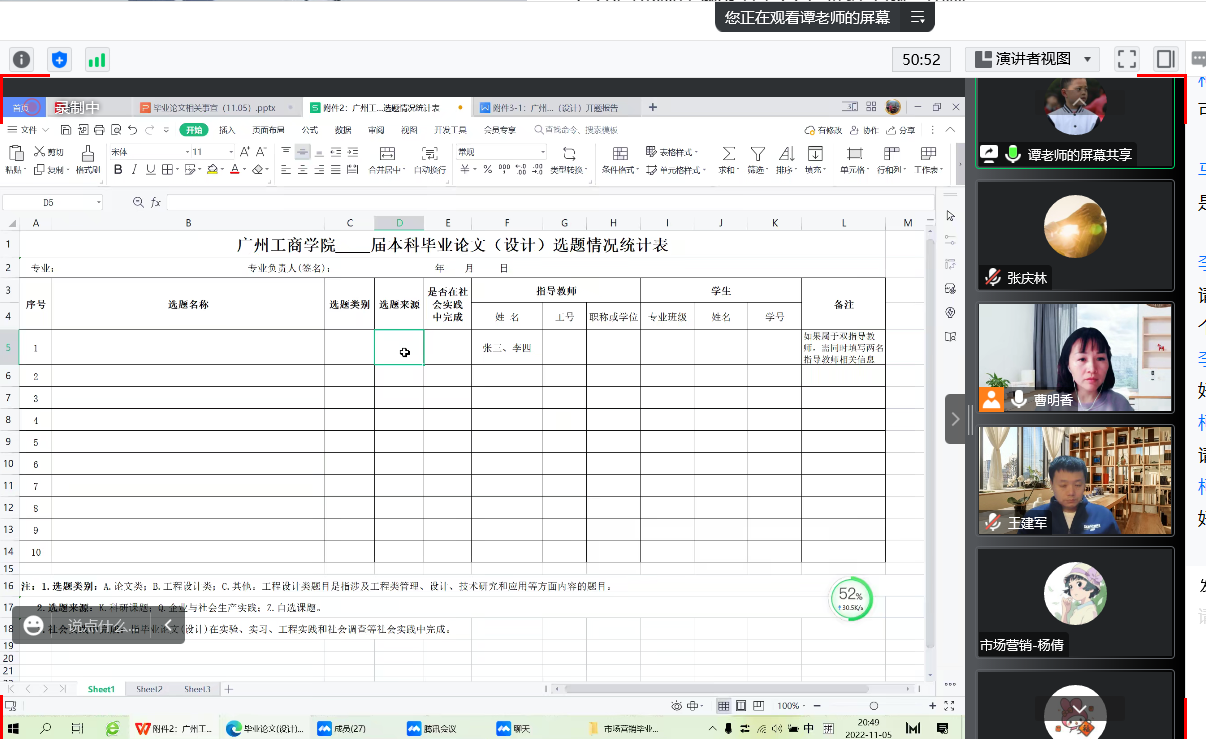1206x739 pixels.
Task: Enter full screen in meeting window
Action: point(1127,59)
